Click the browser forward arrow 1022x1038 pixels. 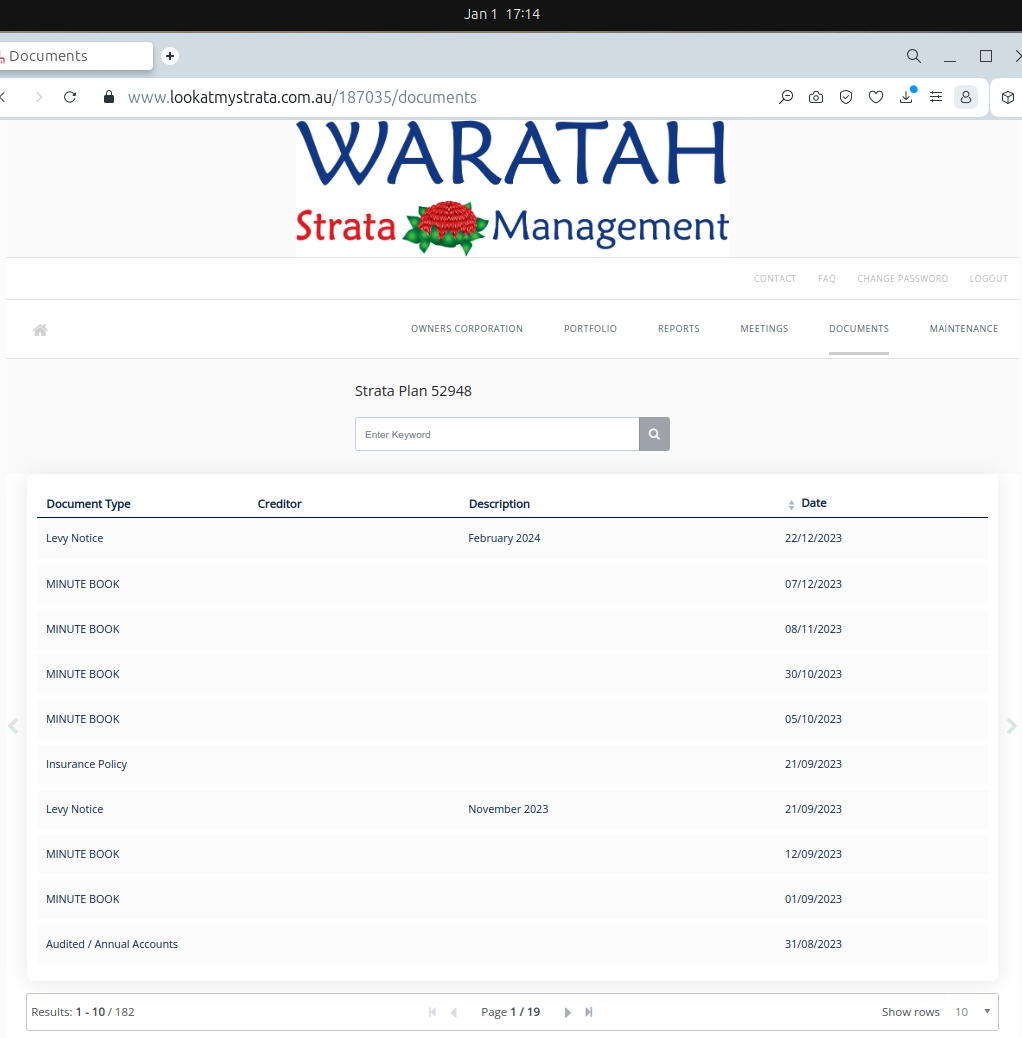coord(39,97)
